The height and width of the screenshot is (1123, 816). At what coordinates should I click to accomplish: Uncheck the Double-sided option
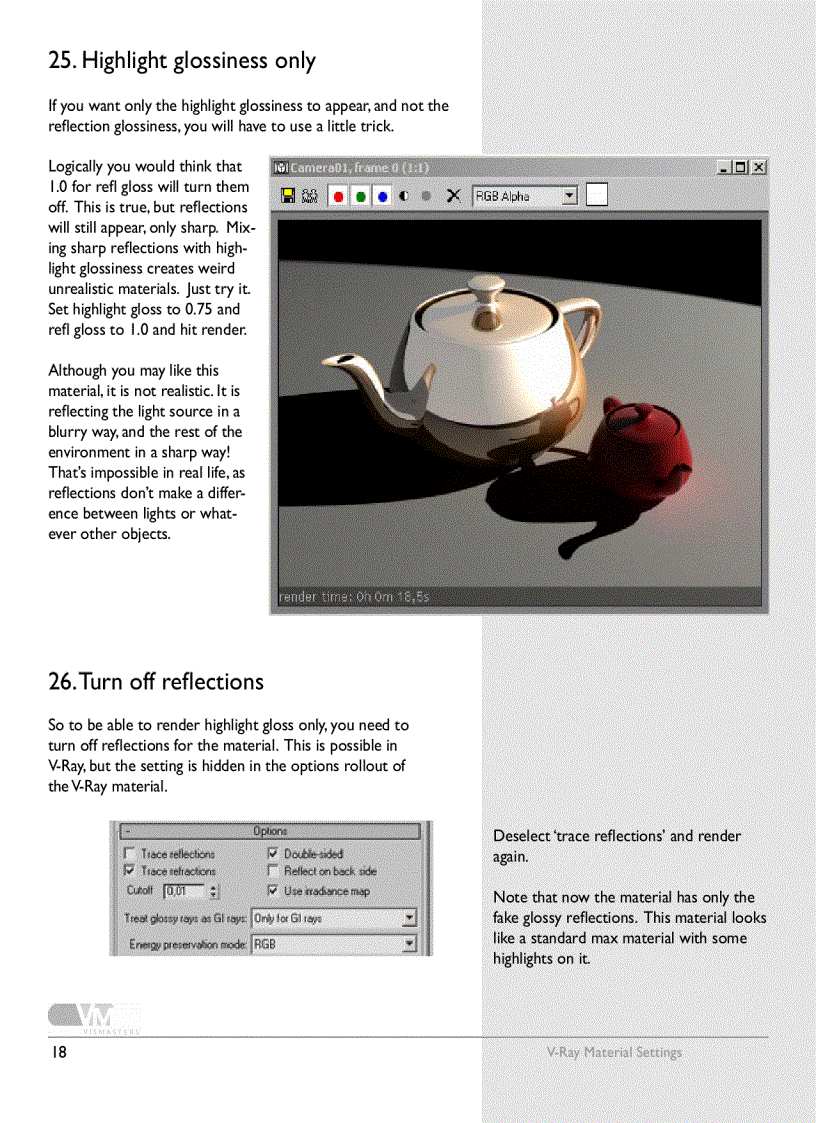pyautogui.click(x=273, y=853)
